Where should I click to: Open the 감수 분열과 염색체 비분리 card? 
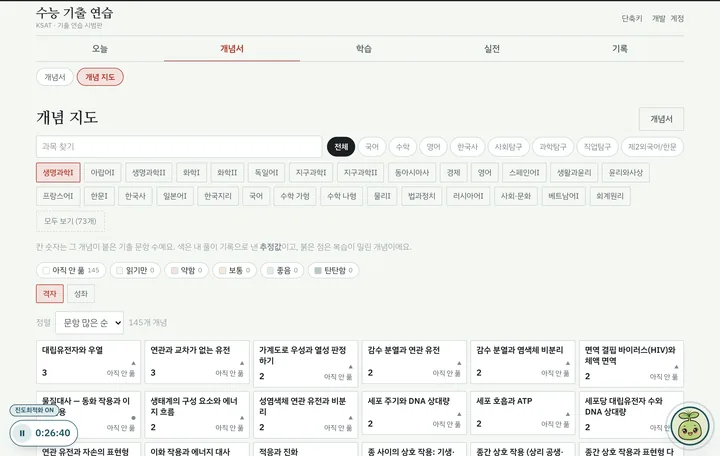click(x=523, y=362)
